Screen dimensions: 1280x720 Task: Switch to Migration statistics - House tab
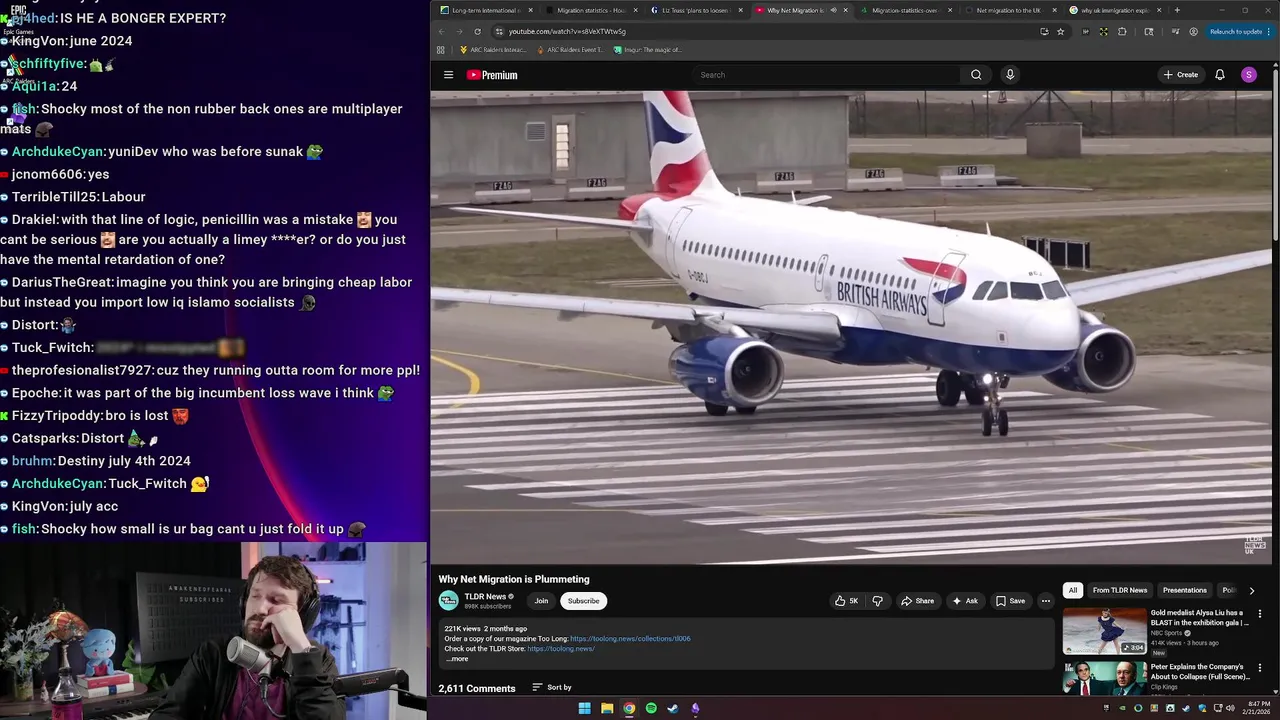point(591,10)
